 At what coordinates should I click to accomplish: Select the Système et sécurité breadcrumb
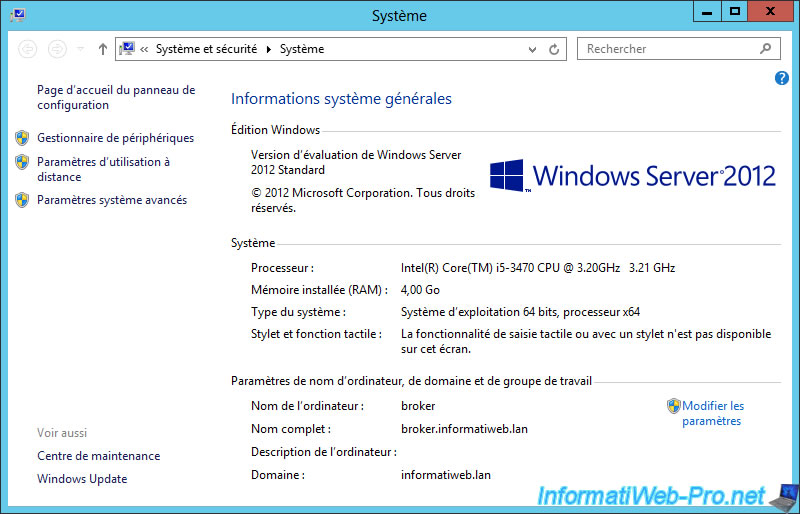pos(206,49)
